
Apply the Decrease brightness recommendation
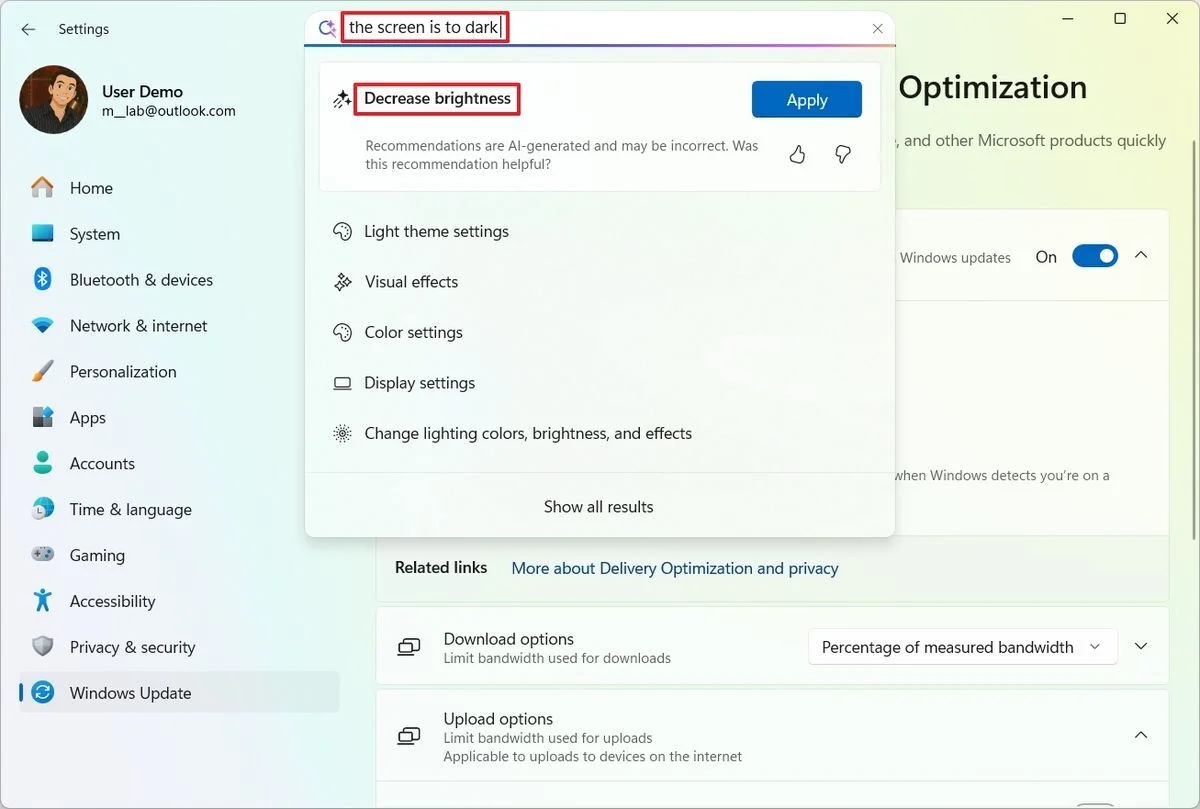806,100
